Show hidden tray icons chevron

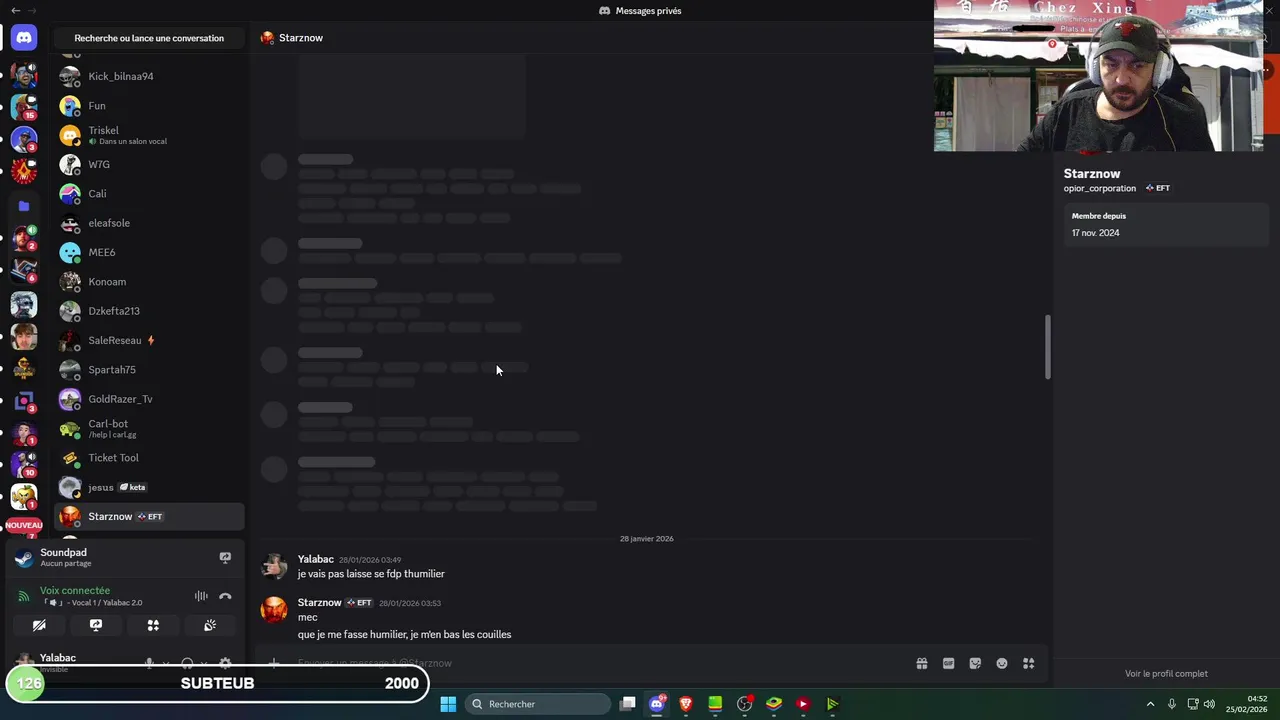tap(1150, 704)
